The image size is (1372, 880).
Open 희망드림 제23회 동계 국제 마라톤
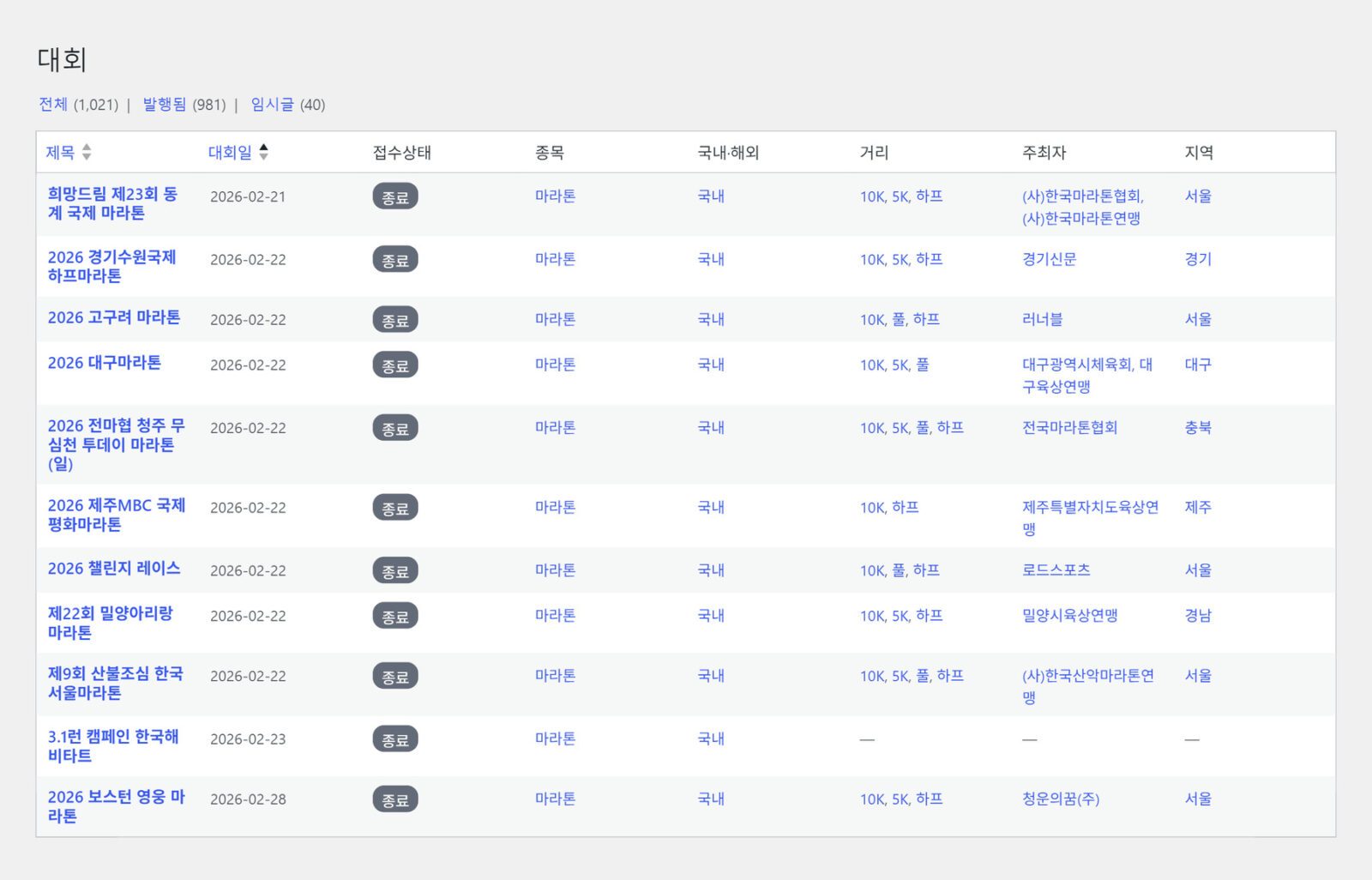pos(112,204)
